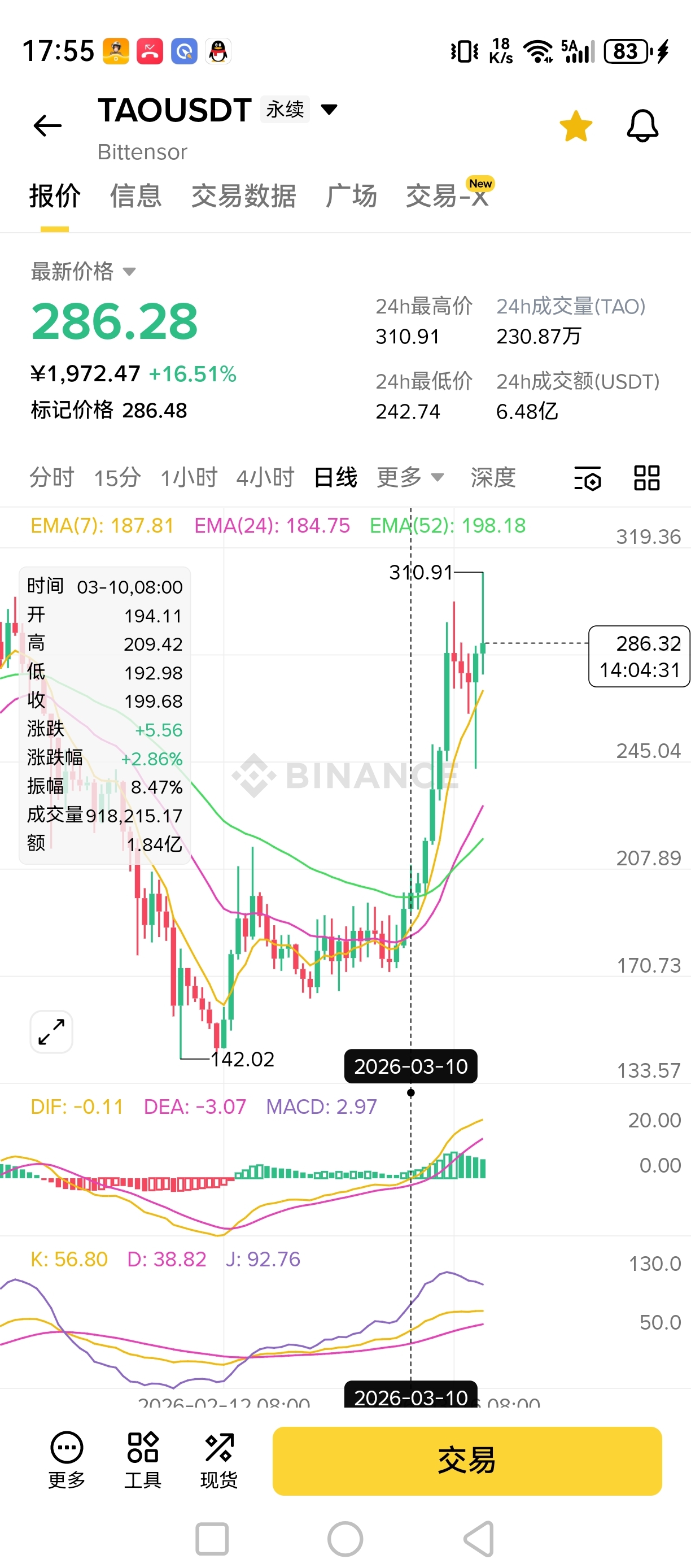Select the 15分 timeframe
The height and width of the screenshot is (1568, 691).
pyautogui.click(x=117, y=477)
